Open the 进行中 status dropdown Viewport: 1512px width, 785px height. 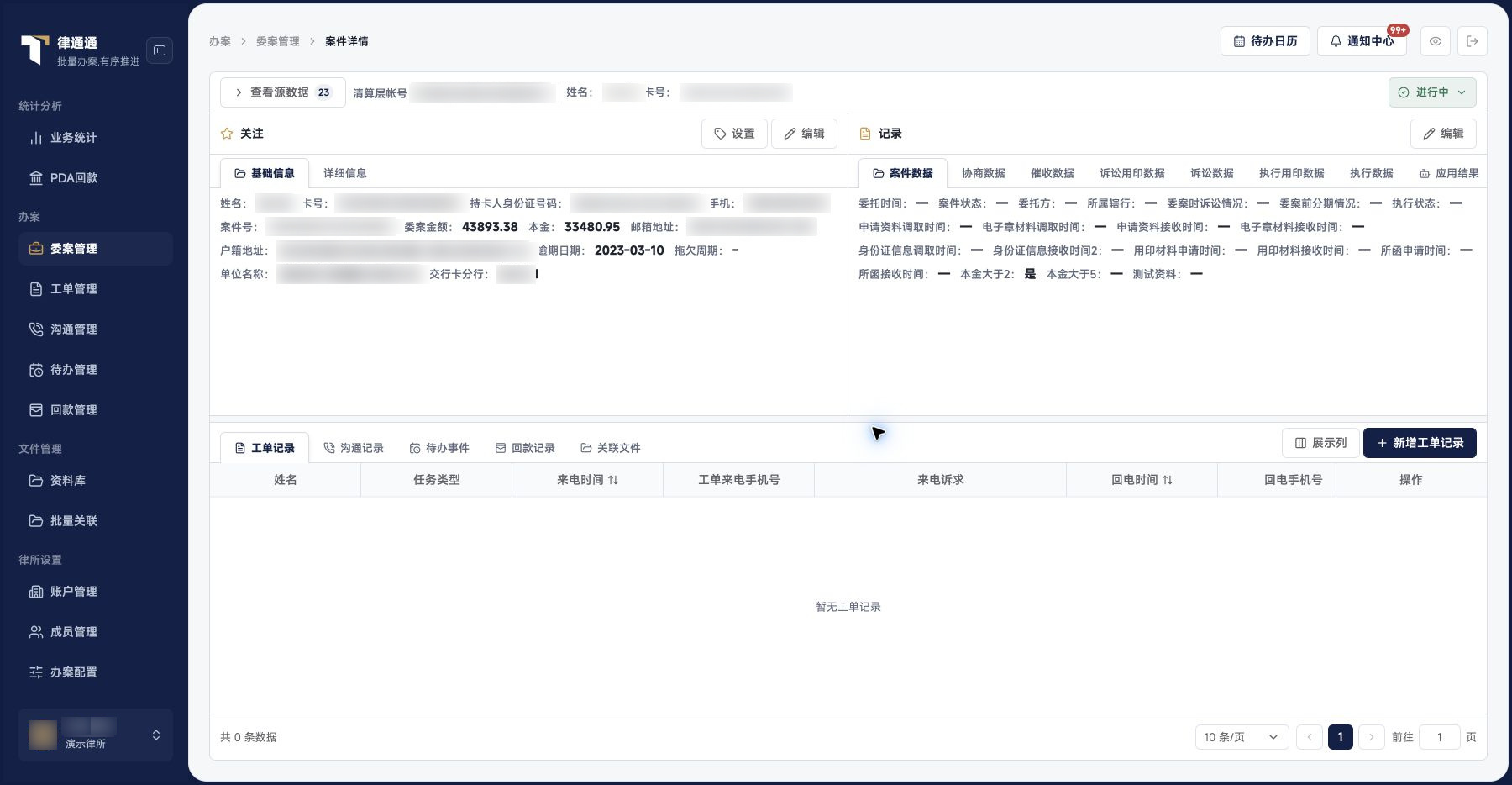pyautogui.click(x=1432, y=92)
